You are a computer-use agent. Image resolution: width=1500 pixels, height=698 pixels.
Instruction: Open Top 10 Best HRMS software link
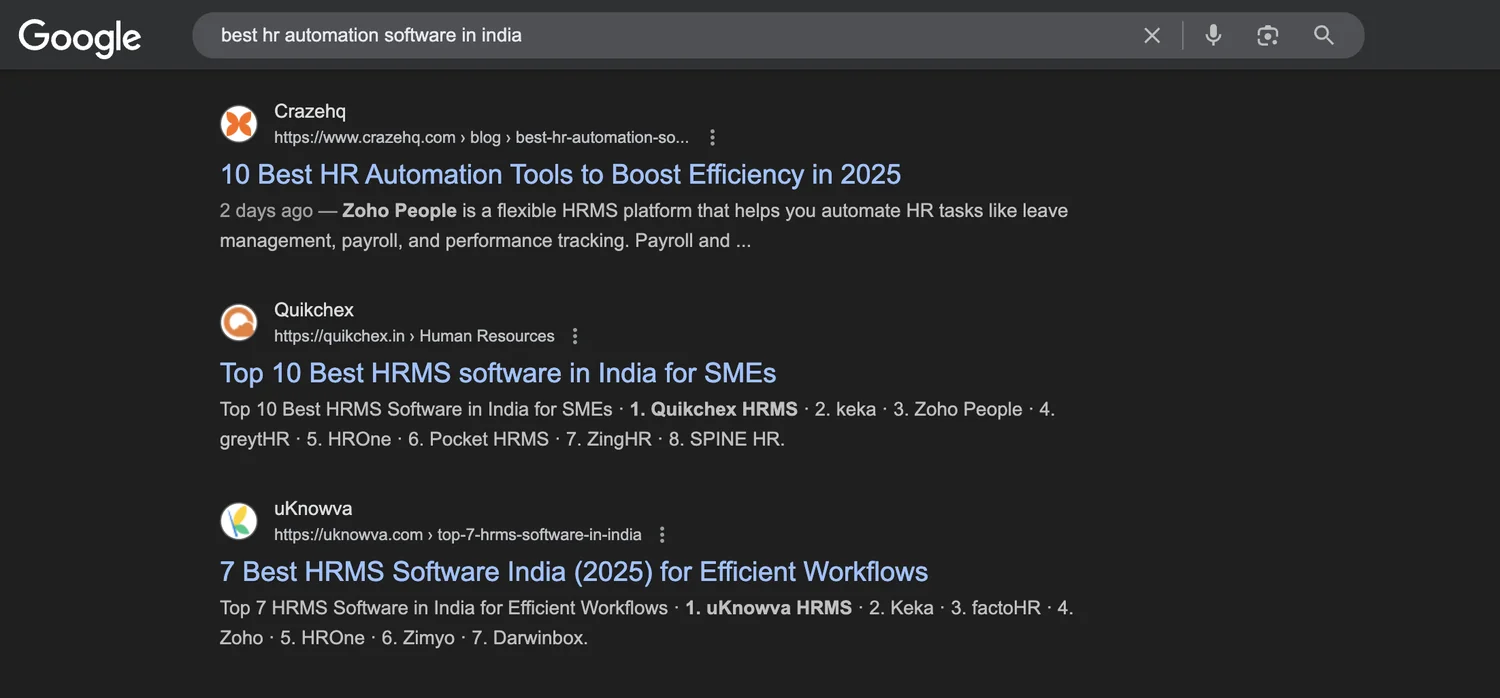(498, 373)
